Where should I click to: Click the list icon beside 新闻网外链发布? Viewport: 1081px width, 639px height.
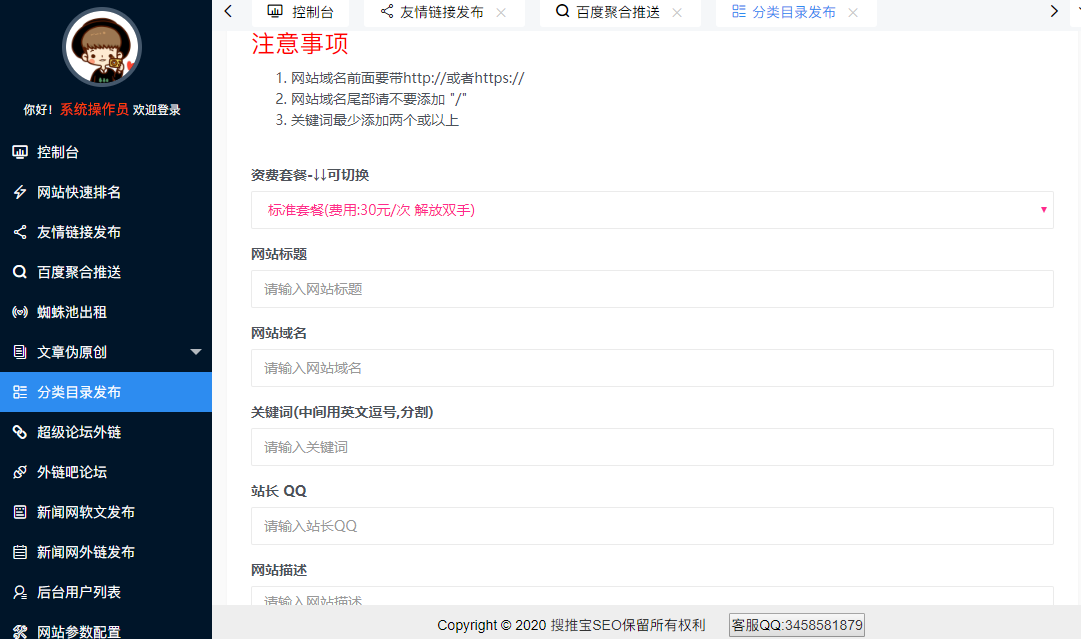click(x=20, y=551)
